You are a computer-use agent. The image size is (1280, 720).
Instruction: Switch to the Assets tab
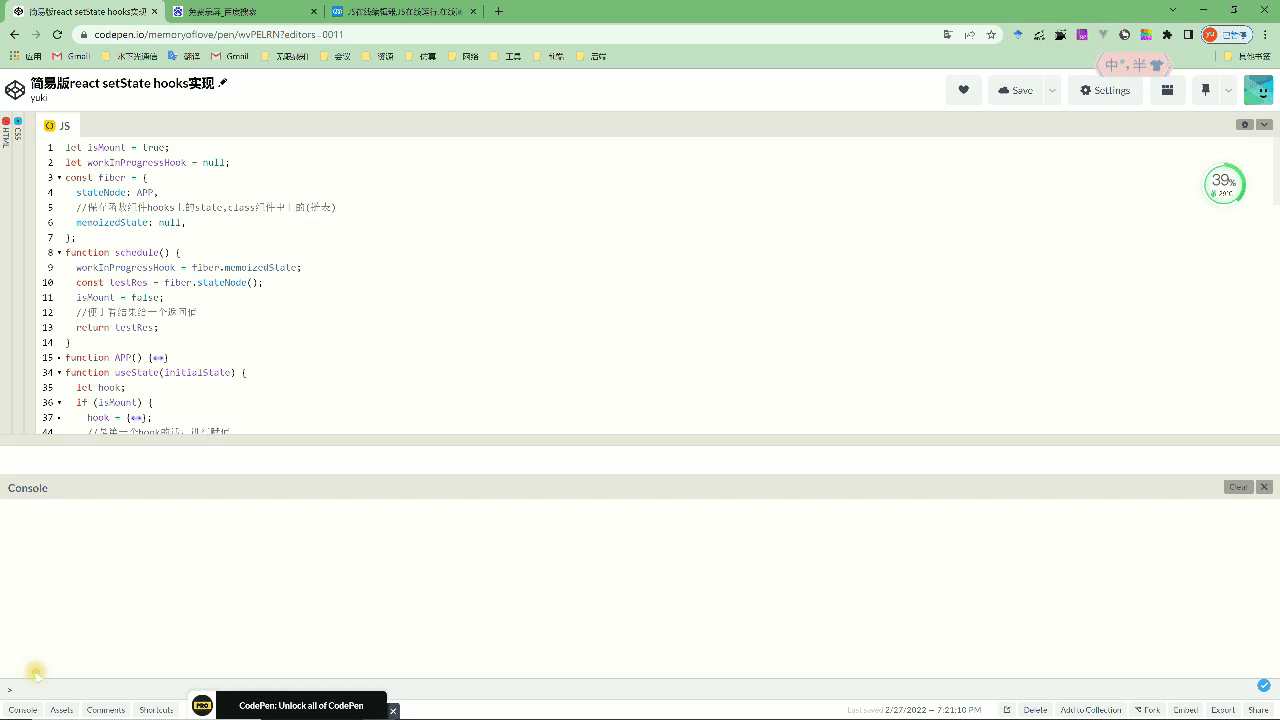61,710
